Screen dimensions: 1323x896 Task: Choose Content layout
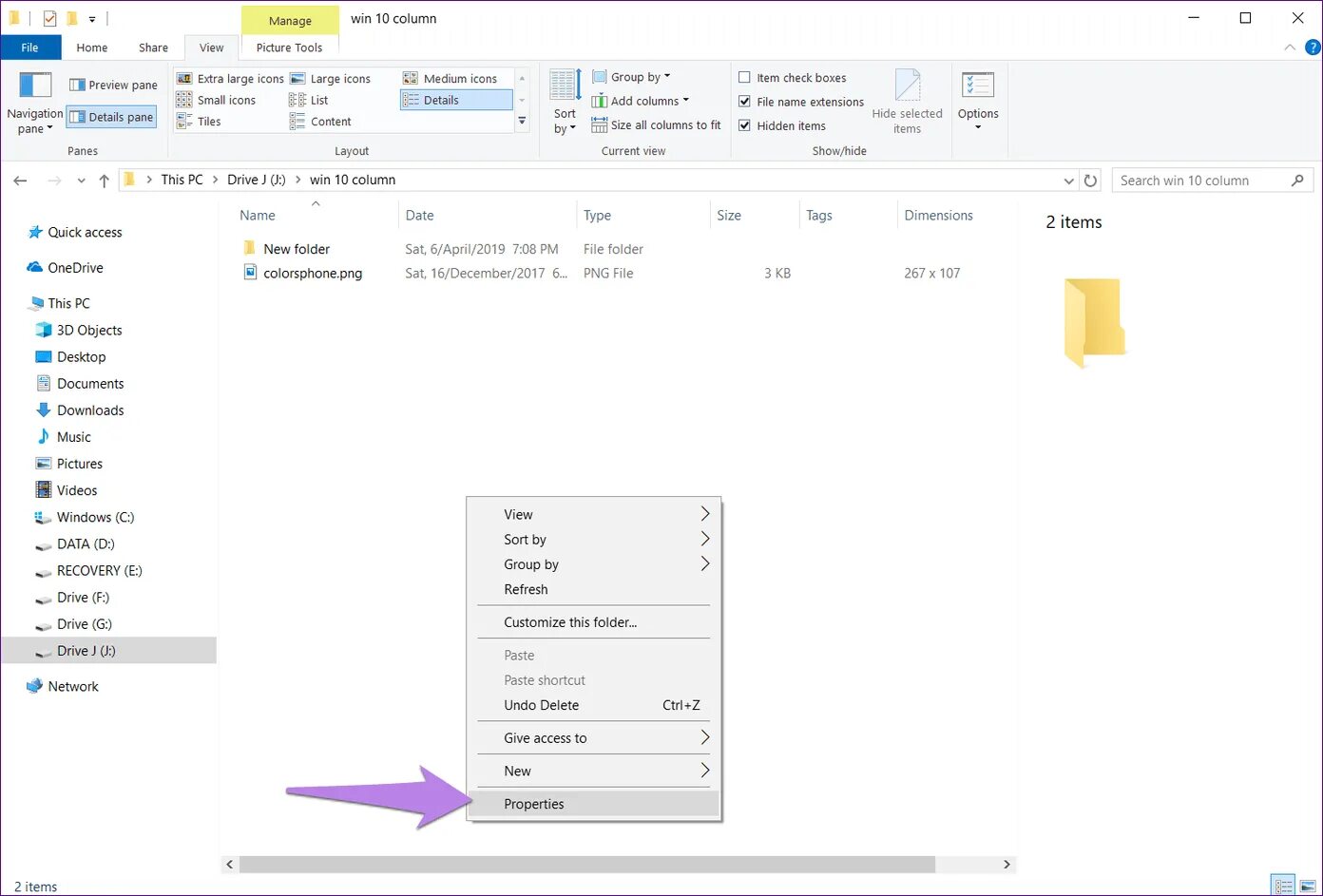320,122
